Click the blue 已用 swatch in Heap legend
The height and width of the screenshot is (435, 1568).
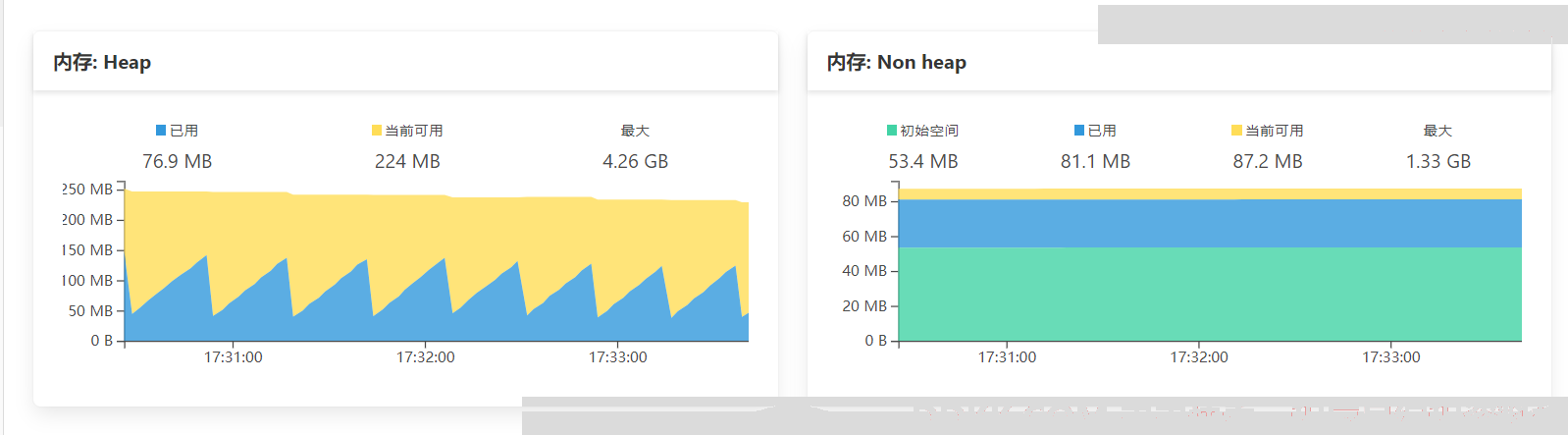161,130
